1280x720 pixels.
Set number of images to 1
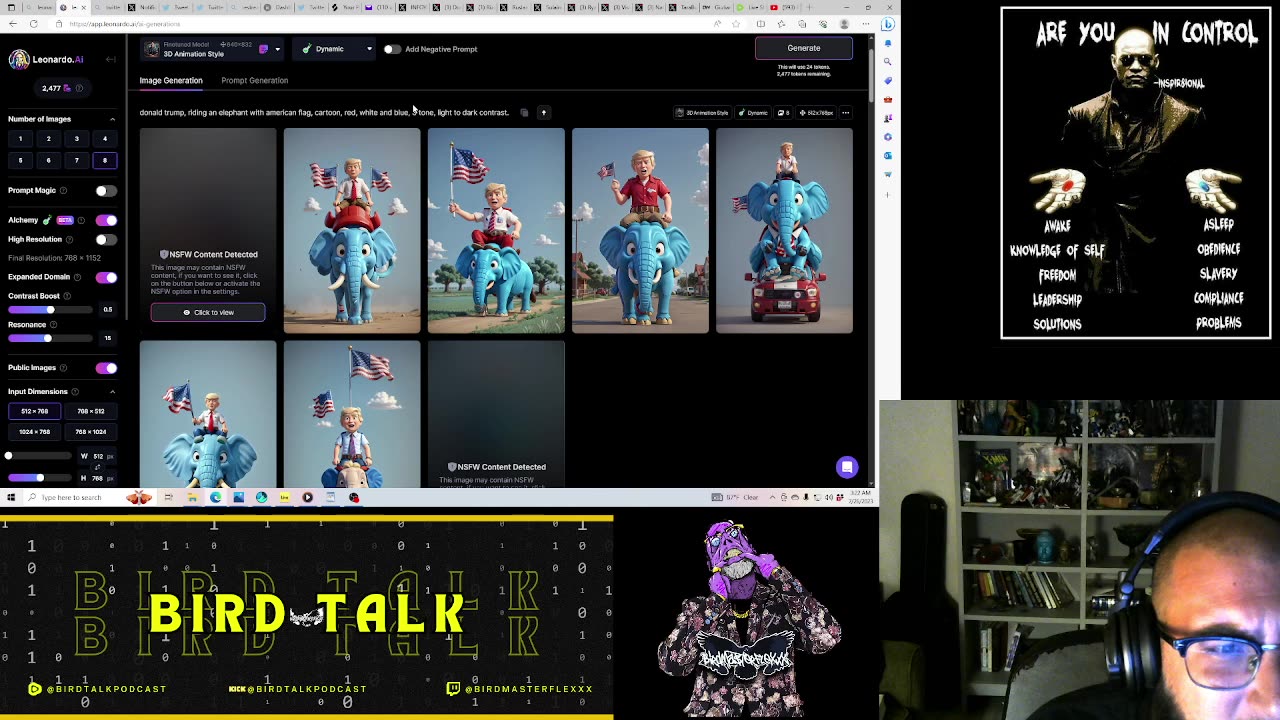tap(20, 139)
